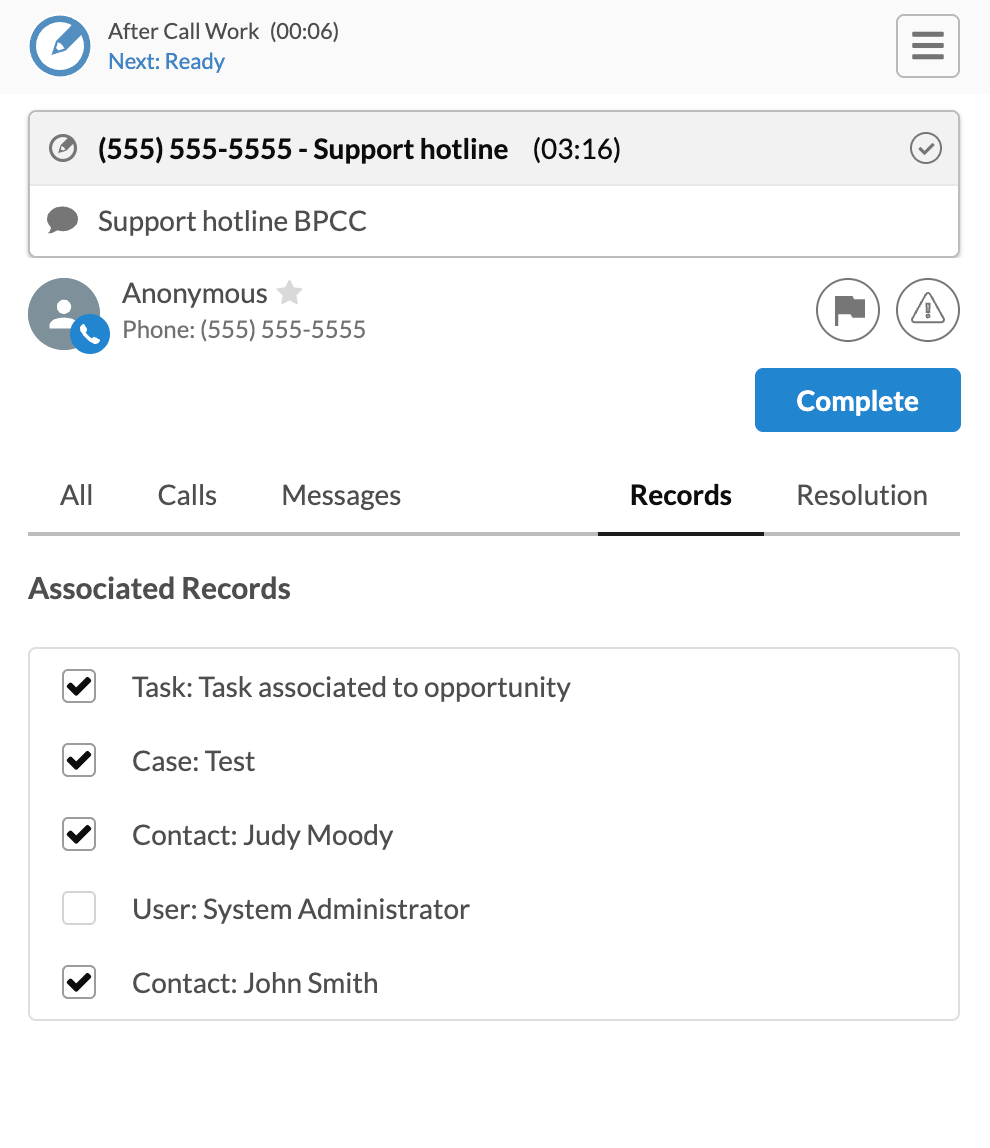The width and height of the screenshot is (990, 1148).
Task: Uncheck the Contact: Judy Moody record
Action: click(x=79, y=834)
